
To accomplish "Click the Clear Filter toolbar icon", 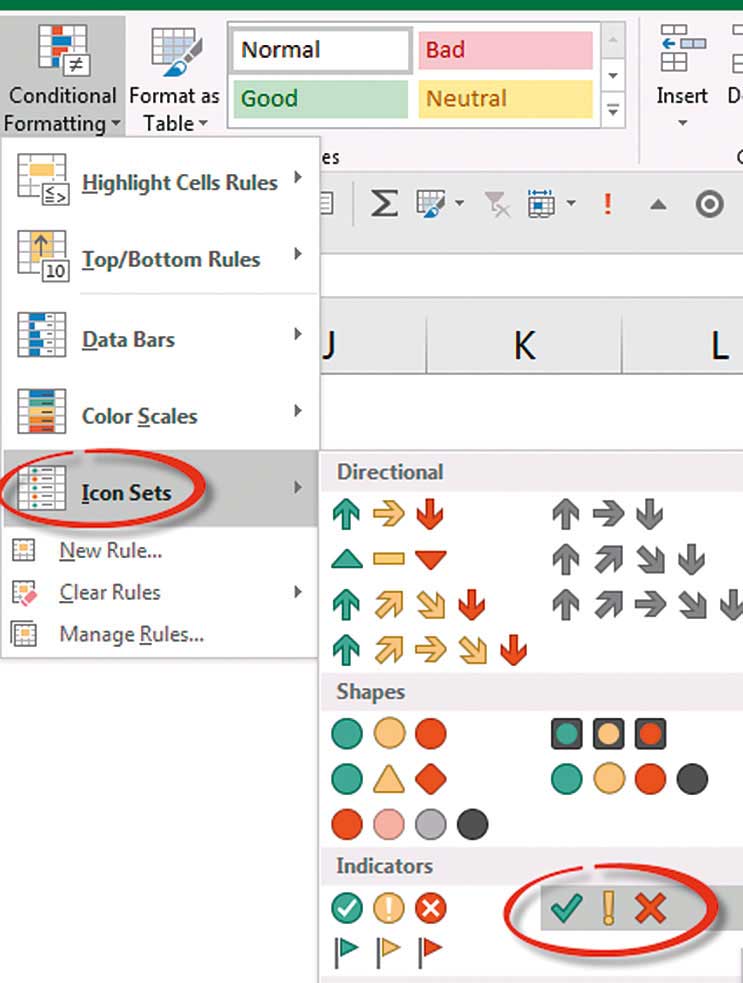I will (x=497, y=203).
